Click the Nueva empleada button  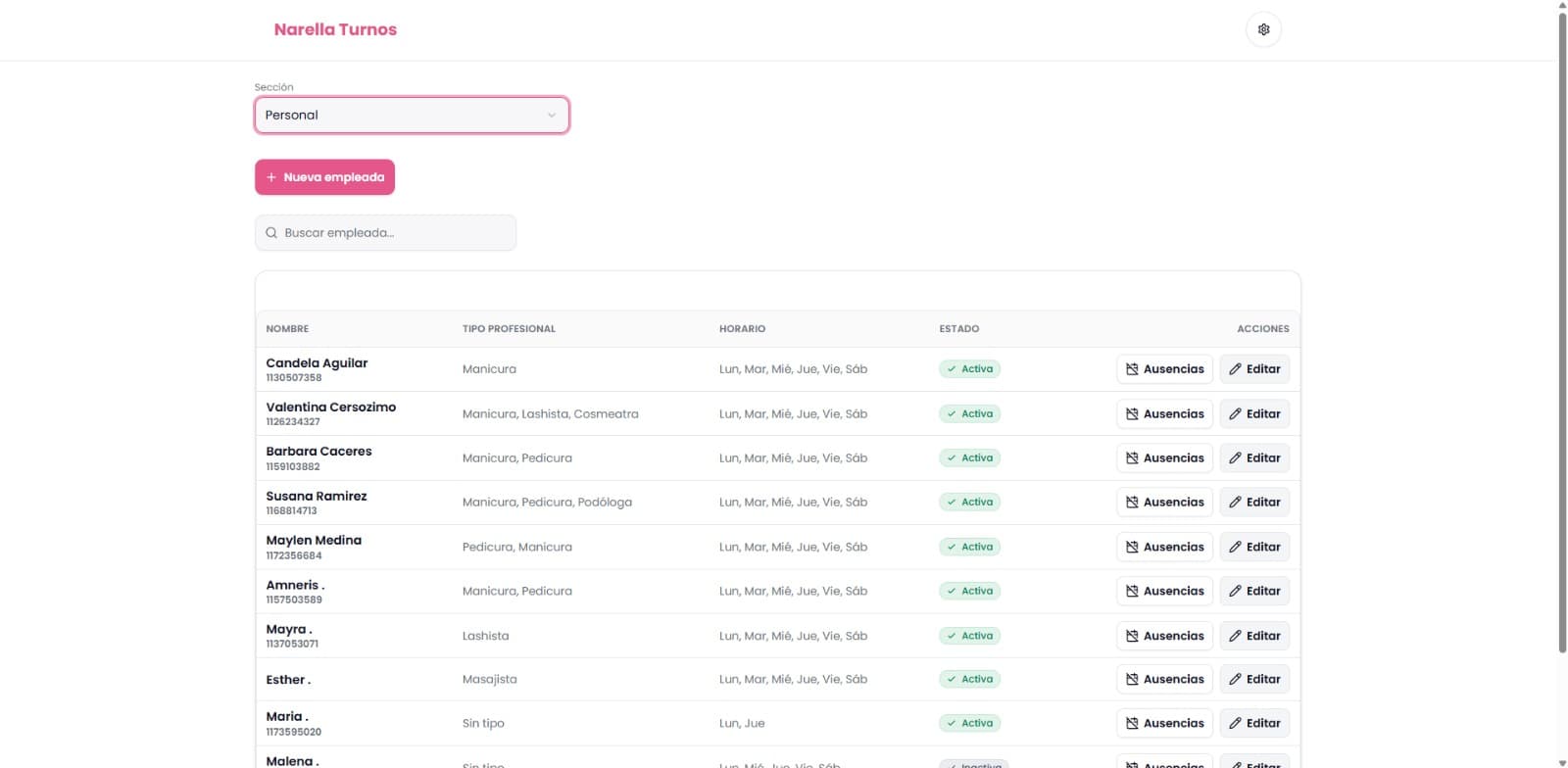[324, 177]
